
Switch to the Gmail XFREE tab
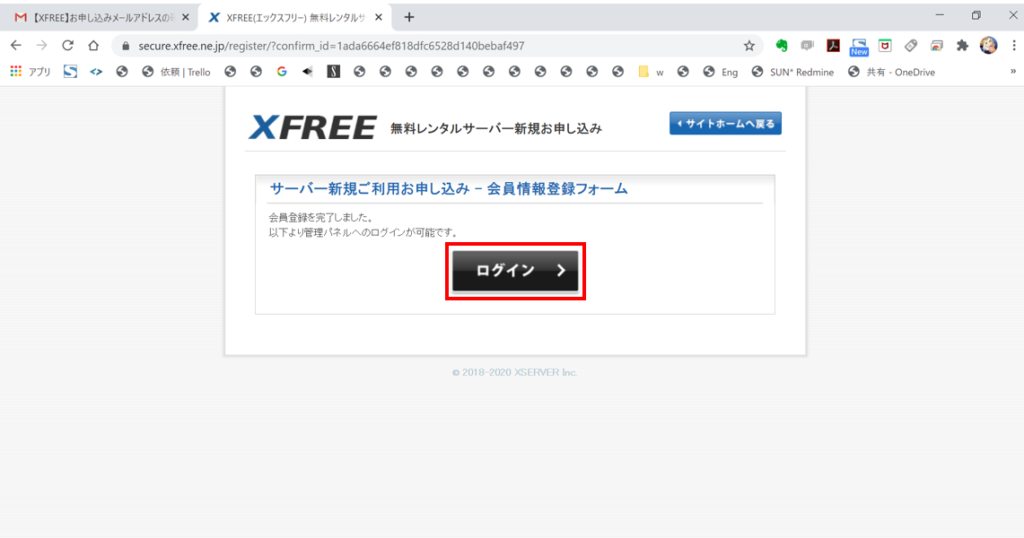[95, 17]
